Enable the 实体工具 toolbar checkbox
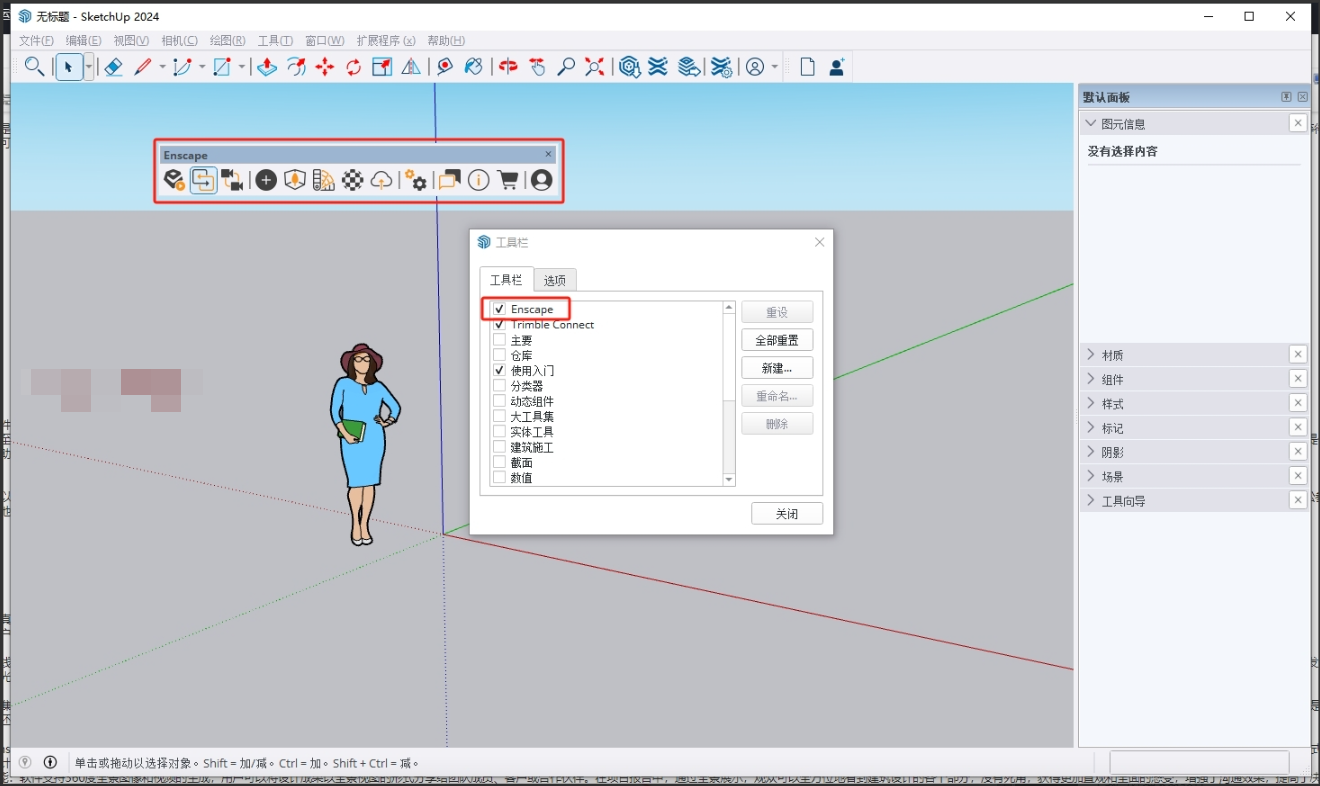 499,432
